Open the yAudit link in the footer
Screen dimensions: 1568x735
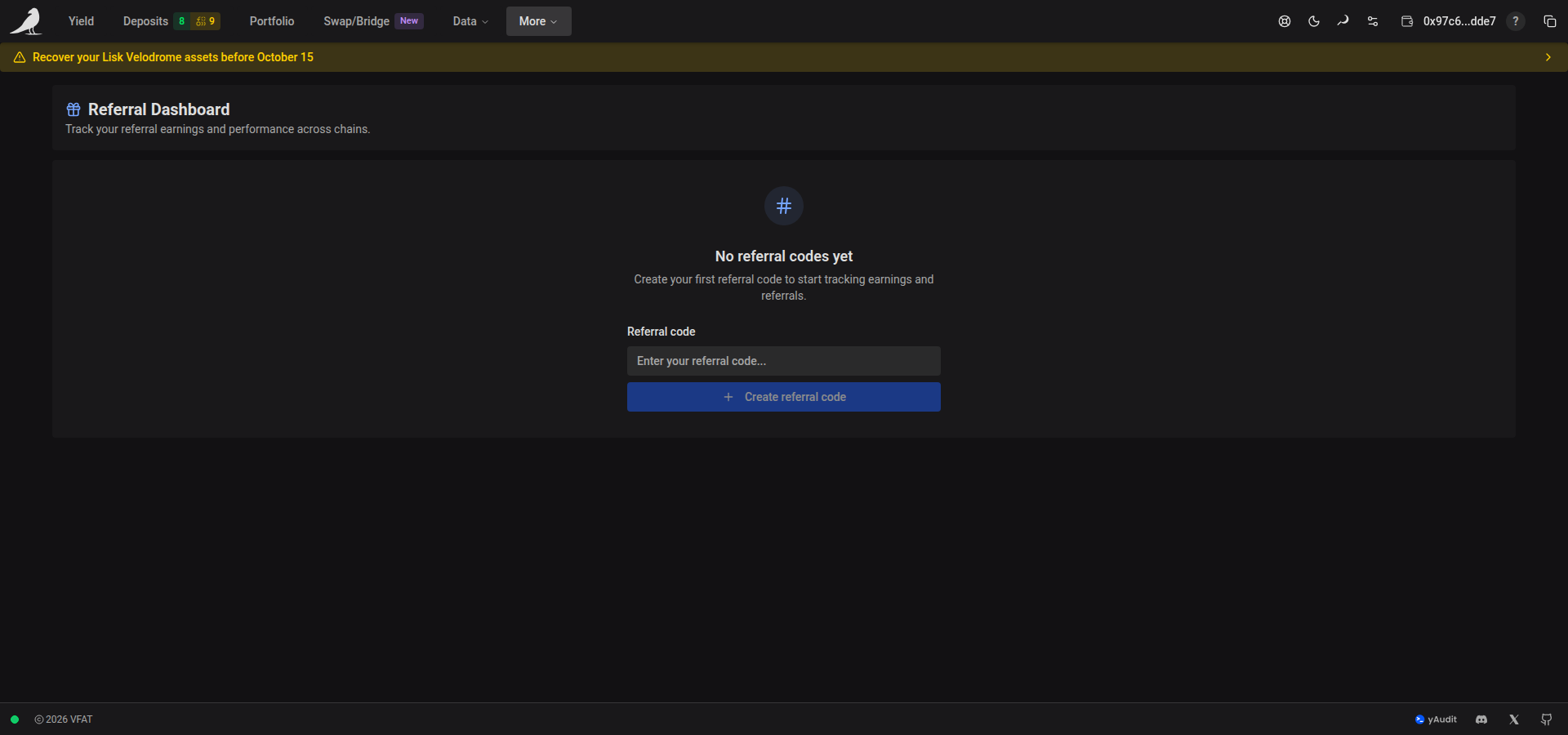[1436, 719]
